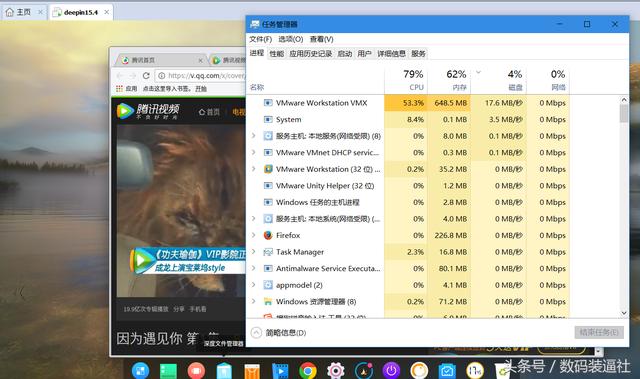Click the orange ring icon in the dock
This screenshot has height=379, width=640.
[419, 370]
